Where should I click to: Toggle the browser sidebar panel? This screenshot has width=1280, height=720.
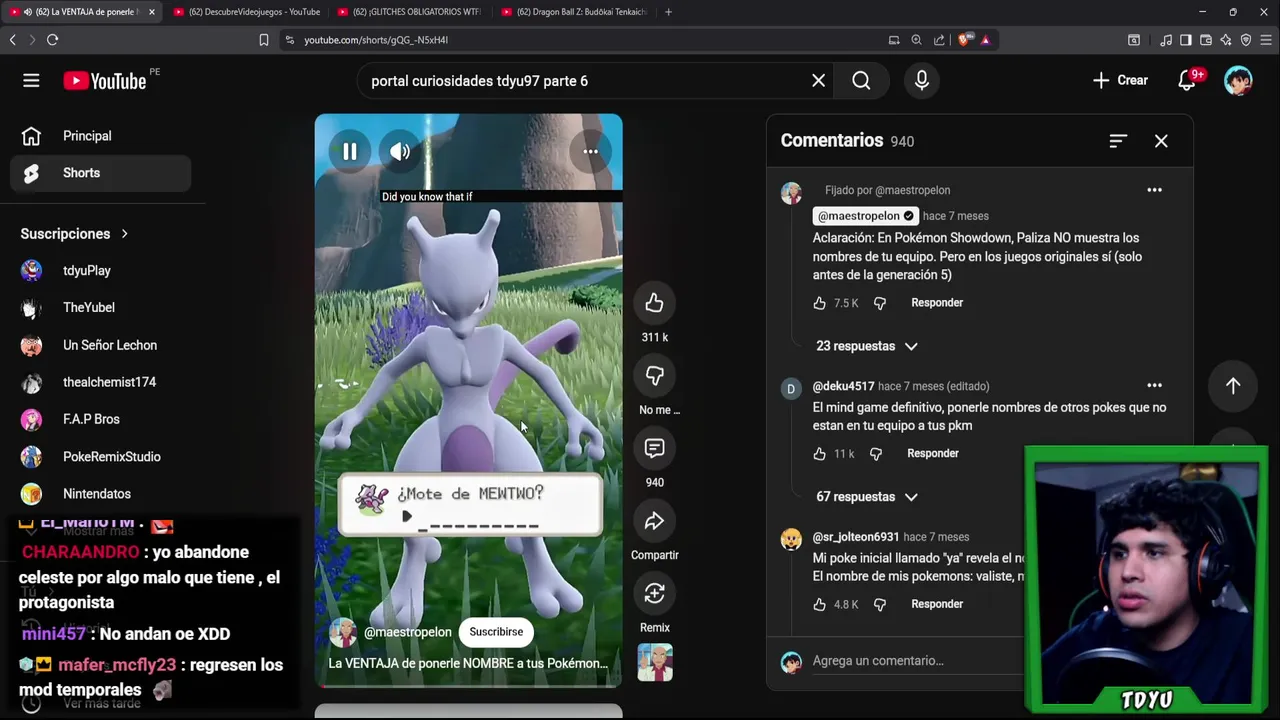pyautogui.click(x=1186, y=40)
